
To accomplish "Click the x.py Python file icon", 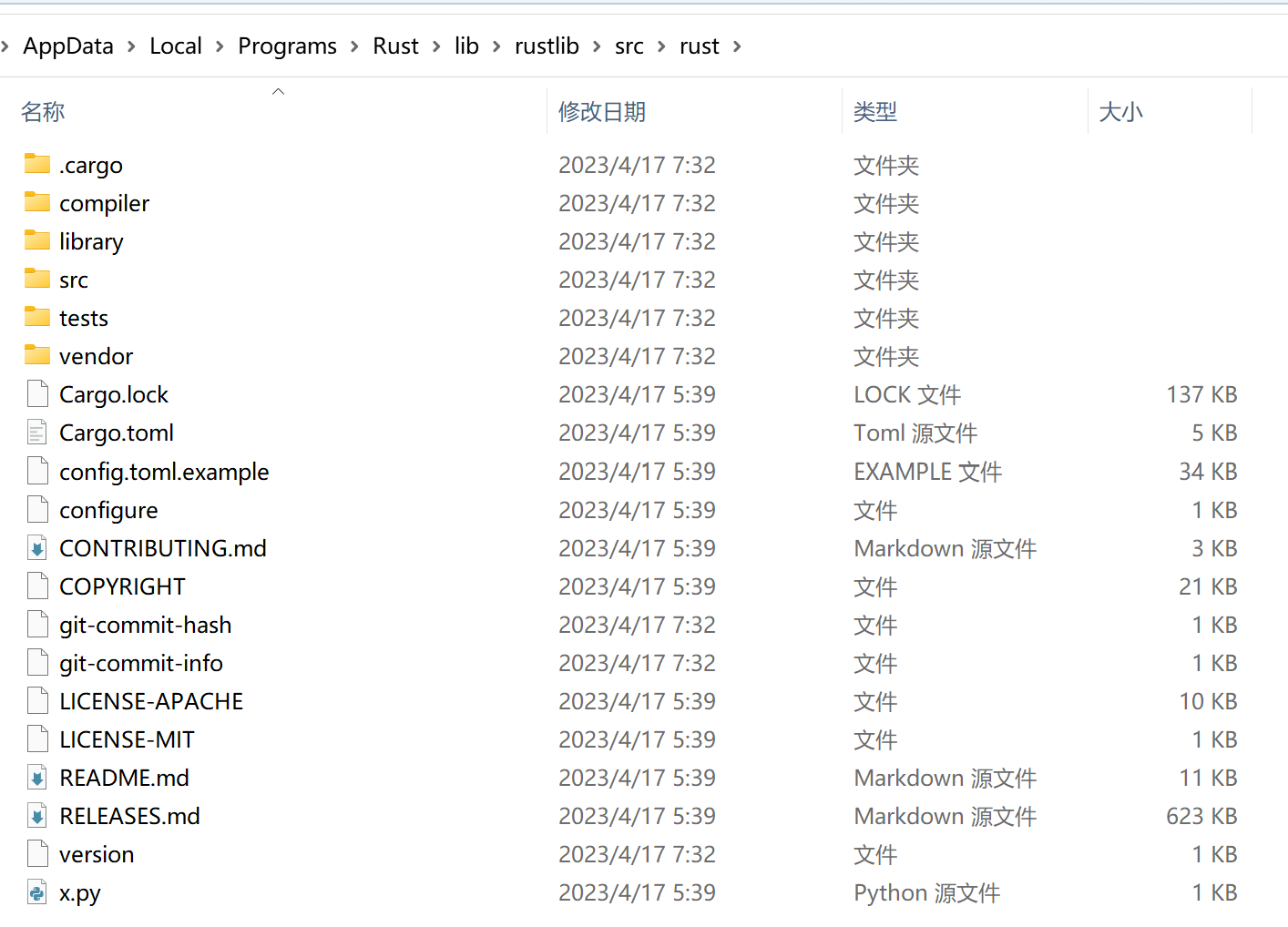I will click(37, 892).
